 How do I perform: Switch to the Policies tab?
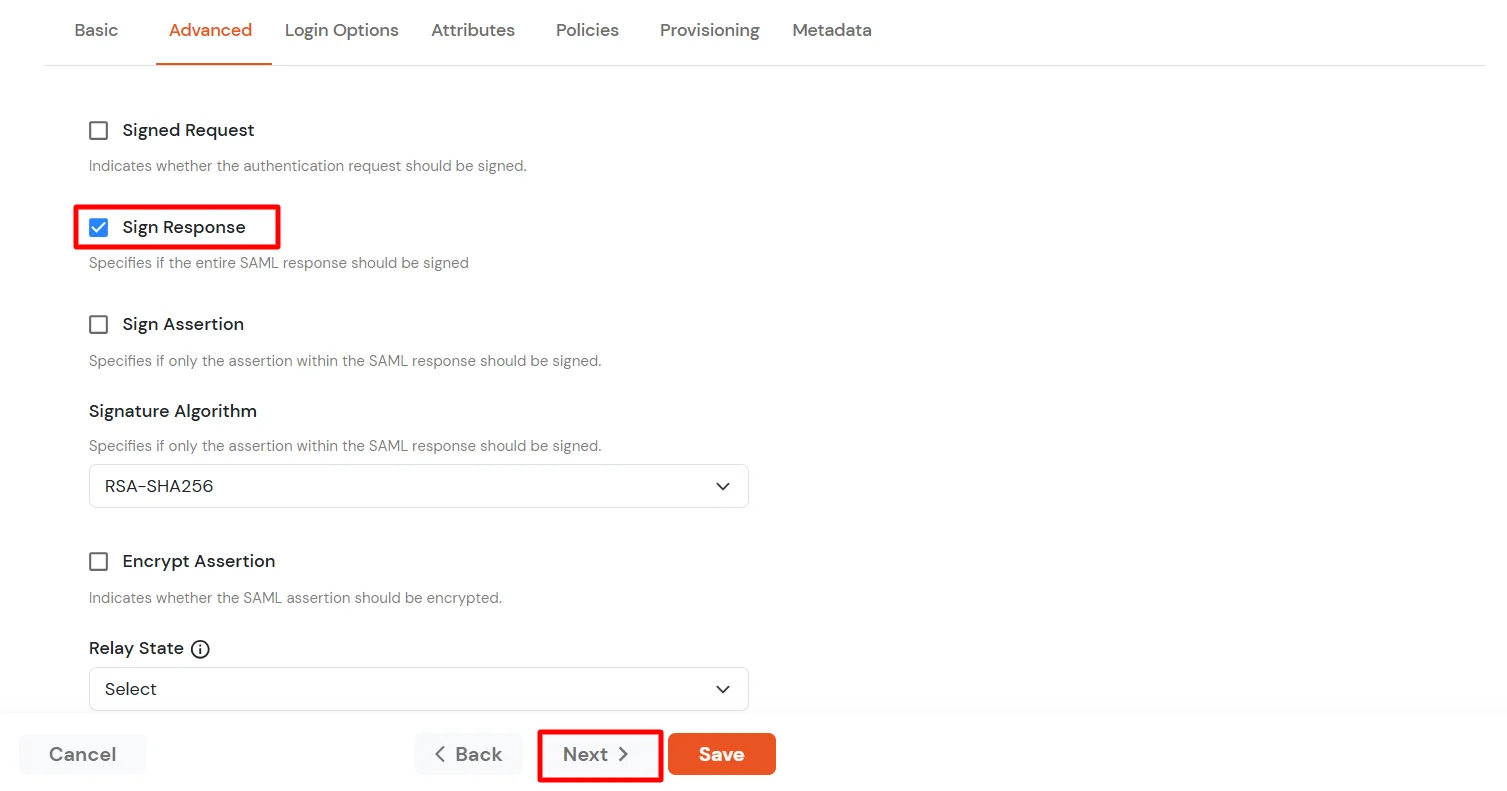pyautogui.click(x=586, y=30)
